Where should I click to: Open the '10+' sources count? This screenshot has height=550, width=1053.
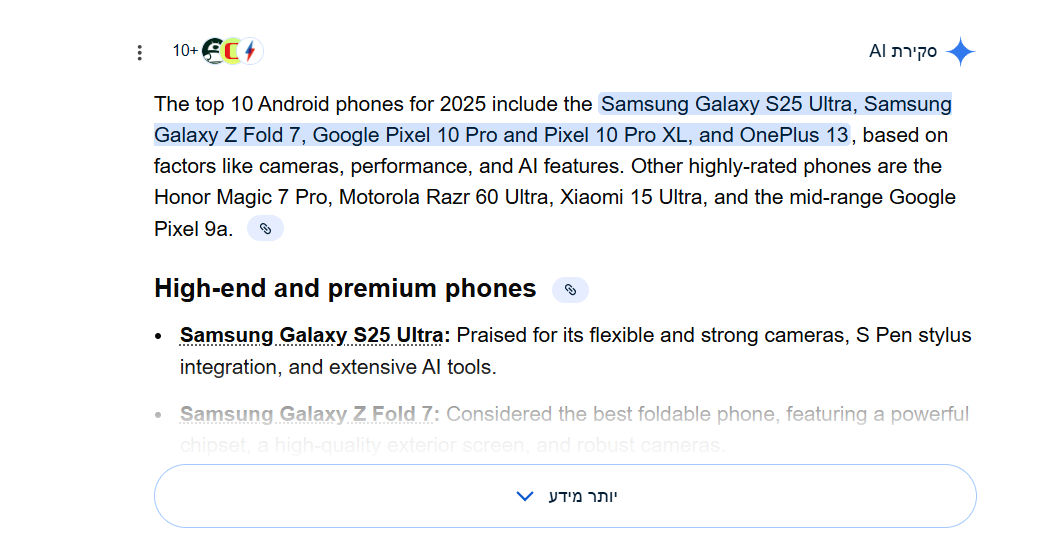coord(185,51)
